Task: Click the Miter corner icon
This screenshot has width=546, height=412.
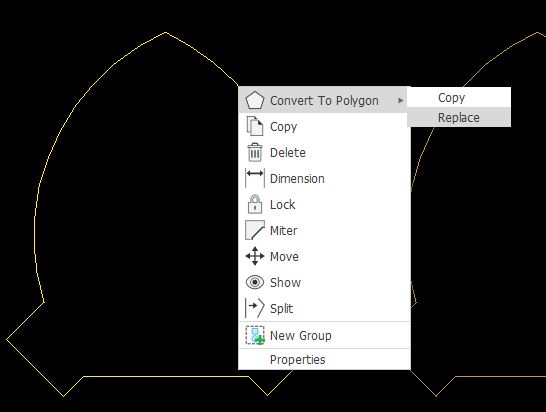Action: click(x=255, y=230)
